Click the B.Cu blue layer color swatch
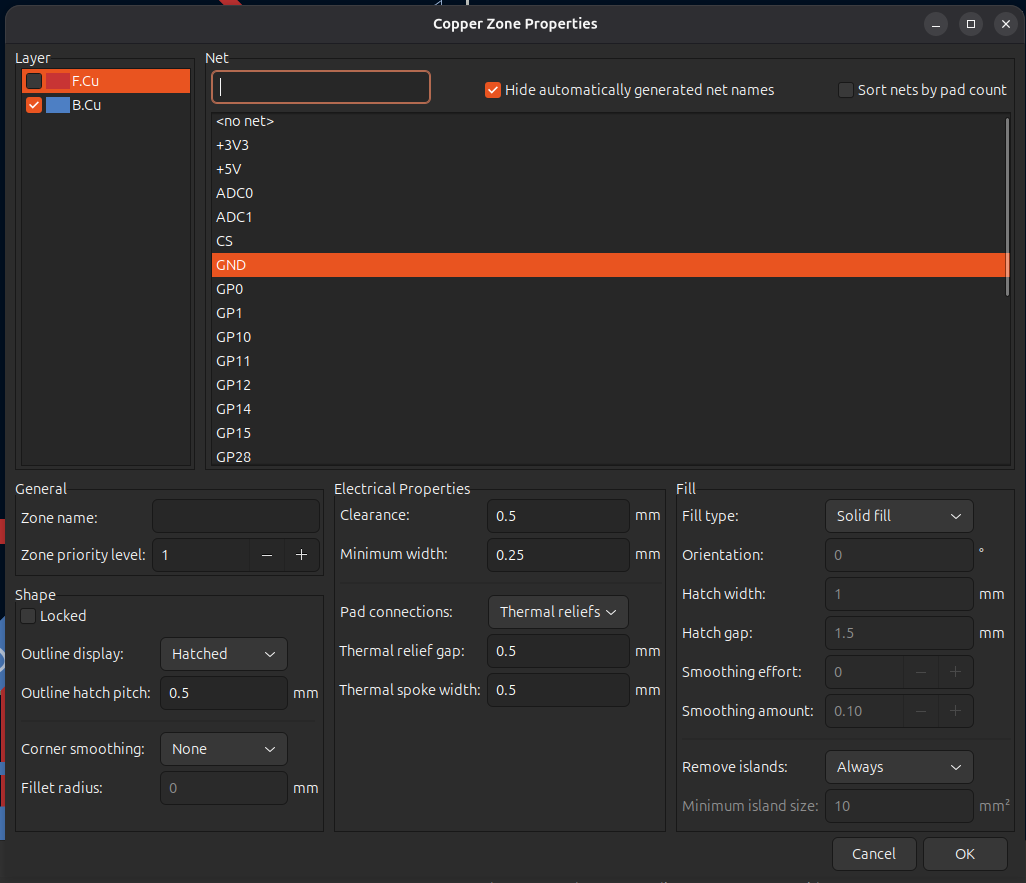1026x883 pixels. [57, 105]
